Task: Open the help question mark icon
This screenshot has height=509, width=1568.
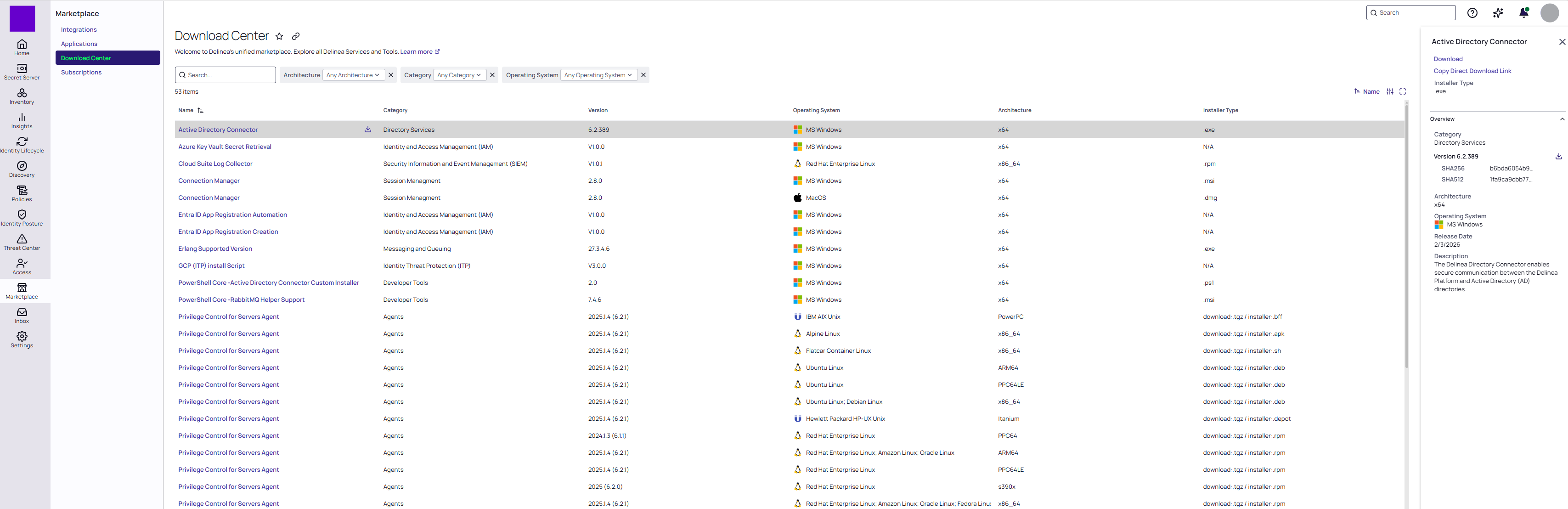Action: point(1472,13)
